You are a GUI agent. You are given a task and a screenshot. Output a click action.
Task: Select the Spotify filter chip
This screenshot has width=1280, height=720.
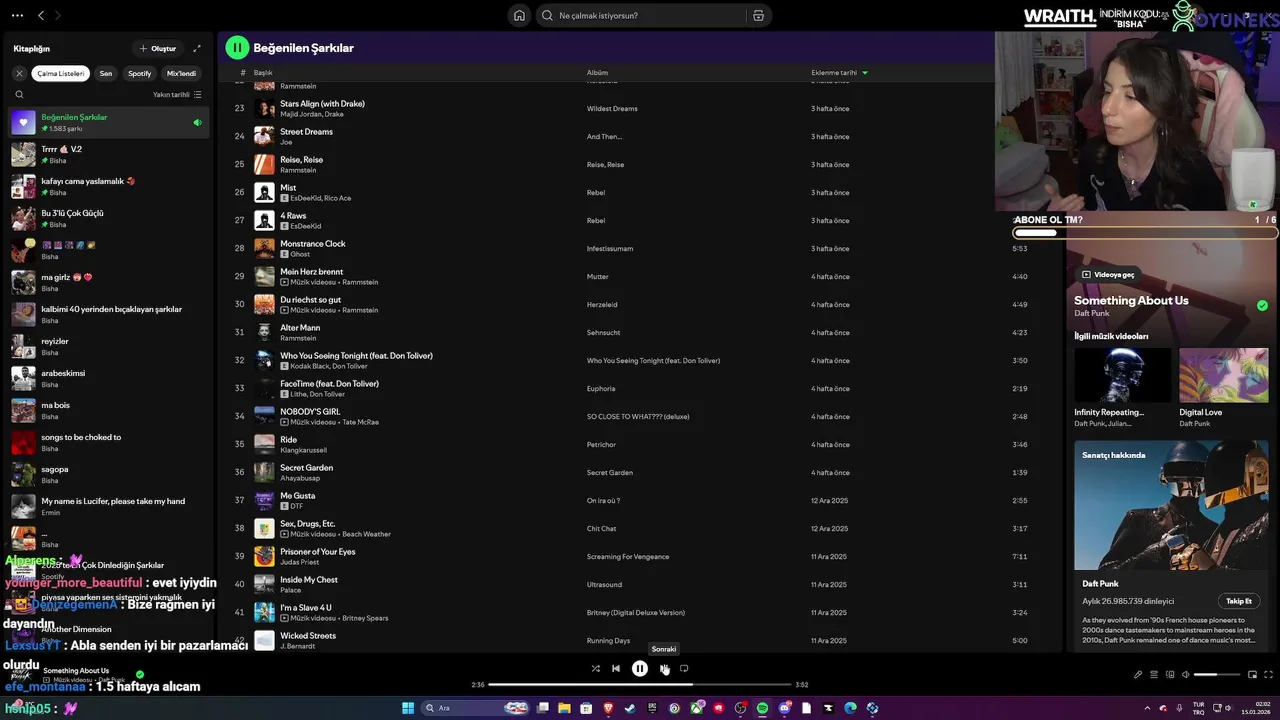[140, 73]
